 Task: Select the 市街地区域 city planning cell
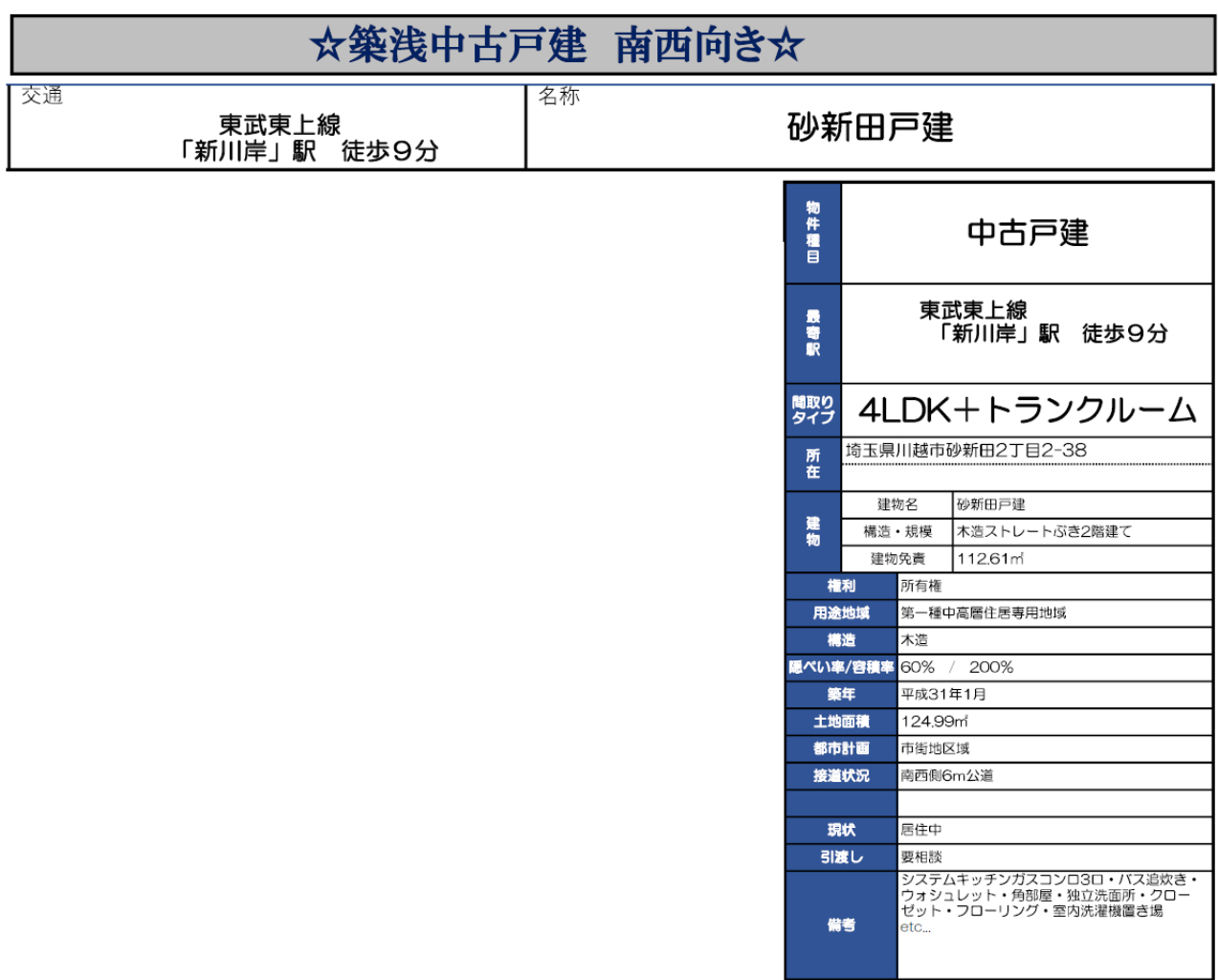(935, 748)
